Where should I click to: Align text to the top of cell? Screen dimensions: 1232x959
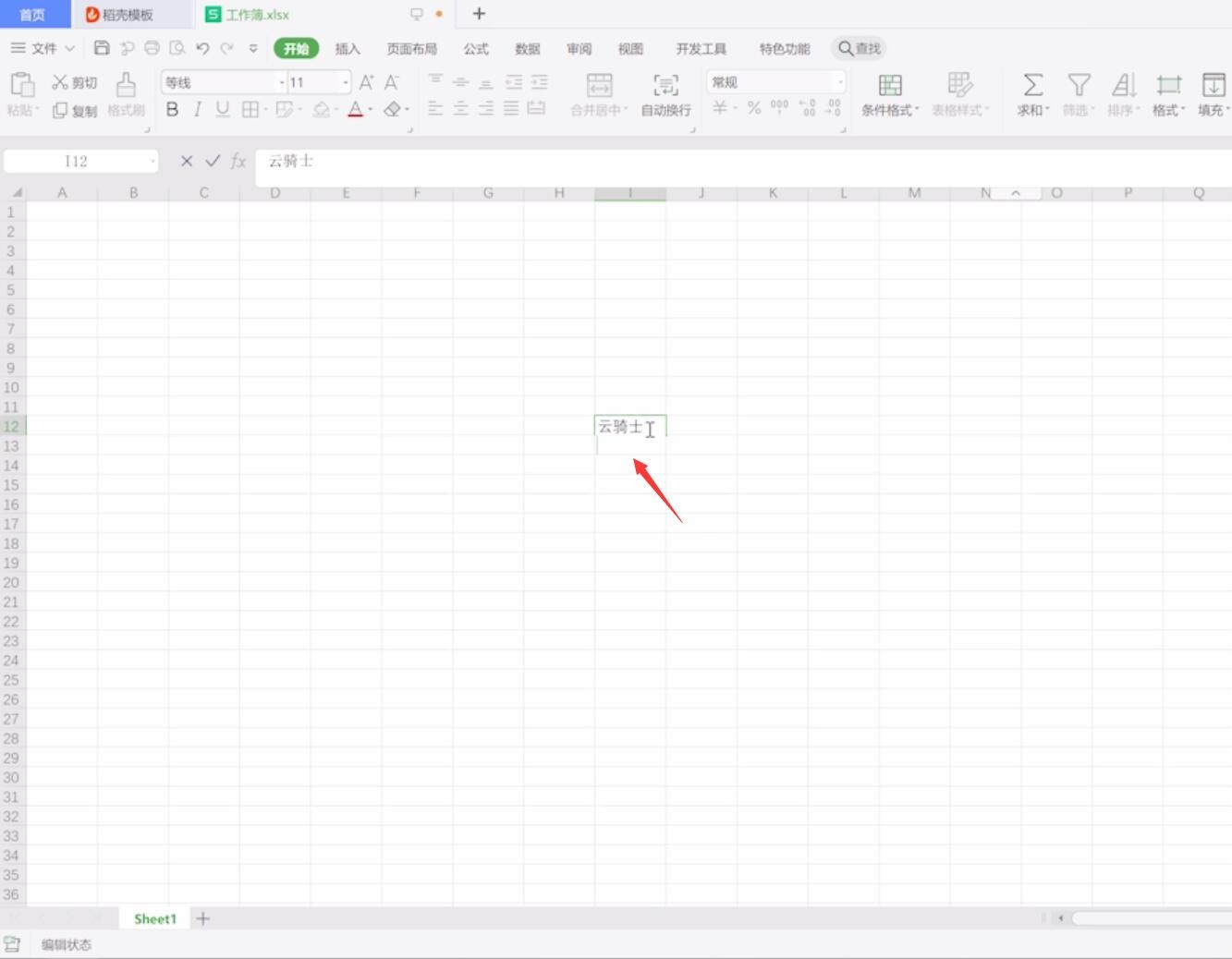pyautogui.click(x=435, y=81)
